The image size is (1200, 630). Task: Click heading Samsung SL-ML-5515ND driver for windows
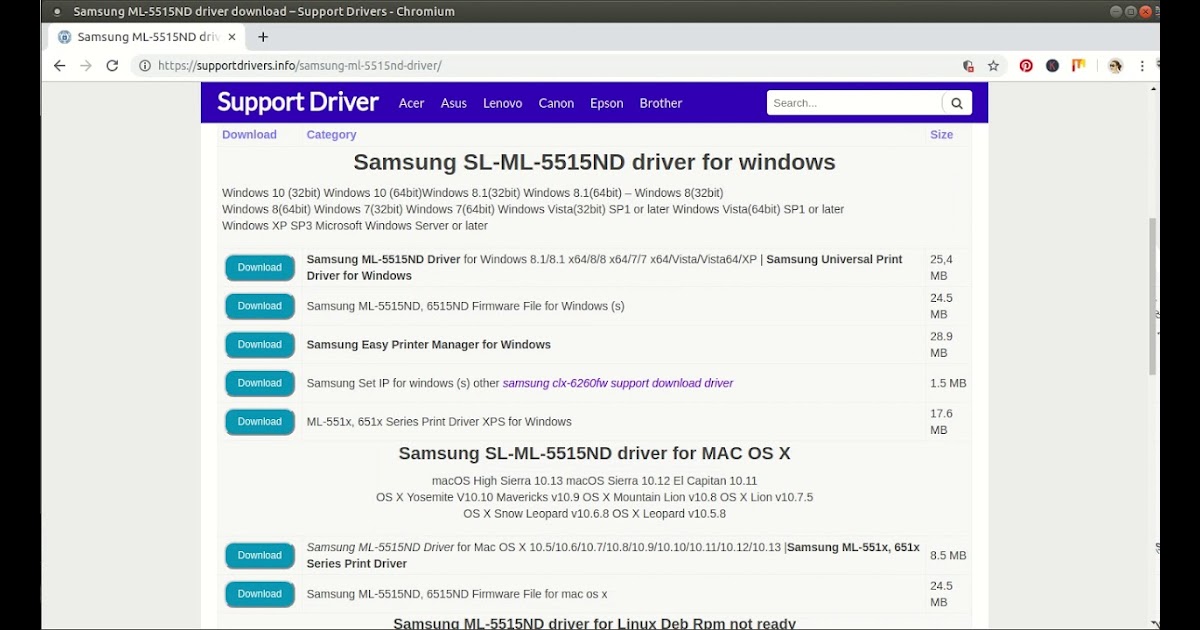(x=594, y=162)
